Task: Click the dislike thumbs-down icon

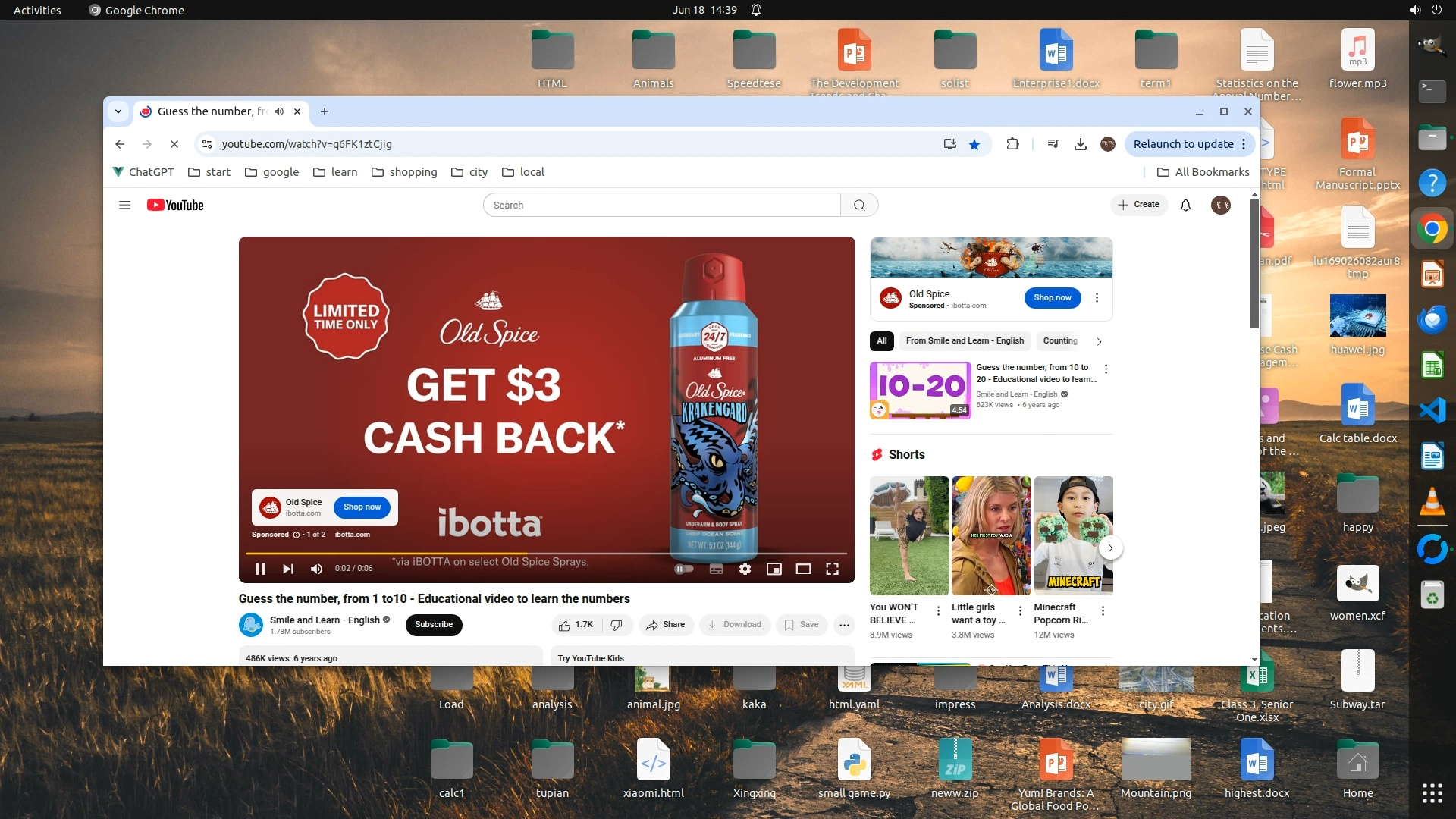Action: [x=617, y=625]
